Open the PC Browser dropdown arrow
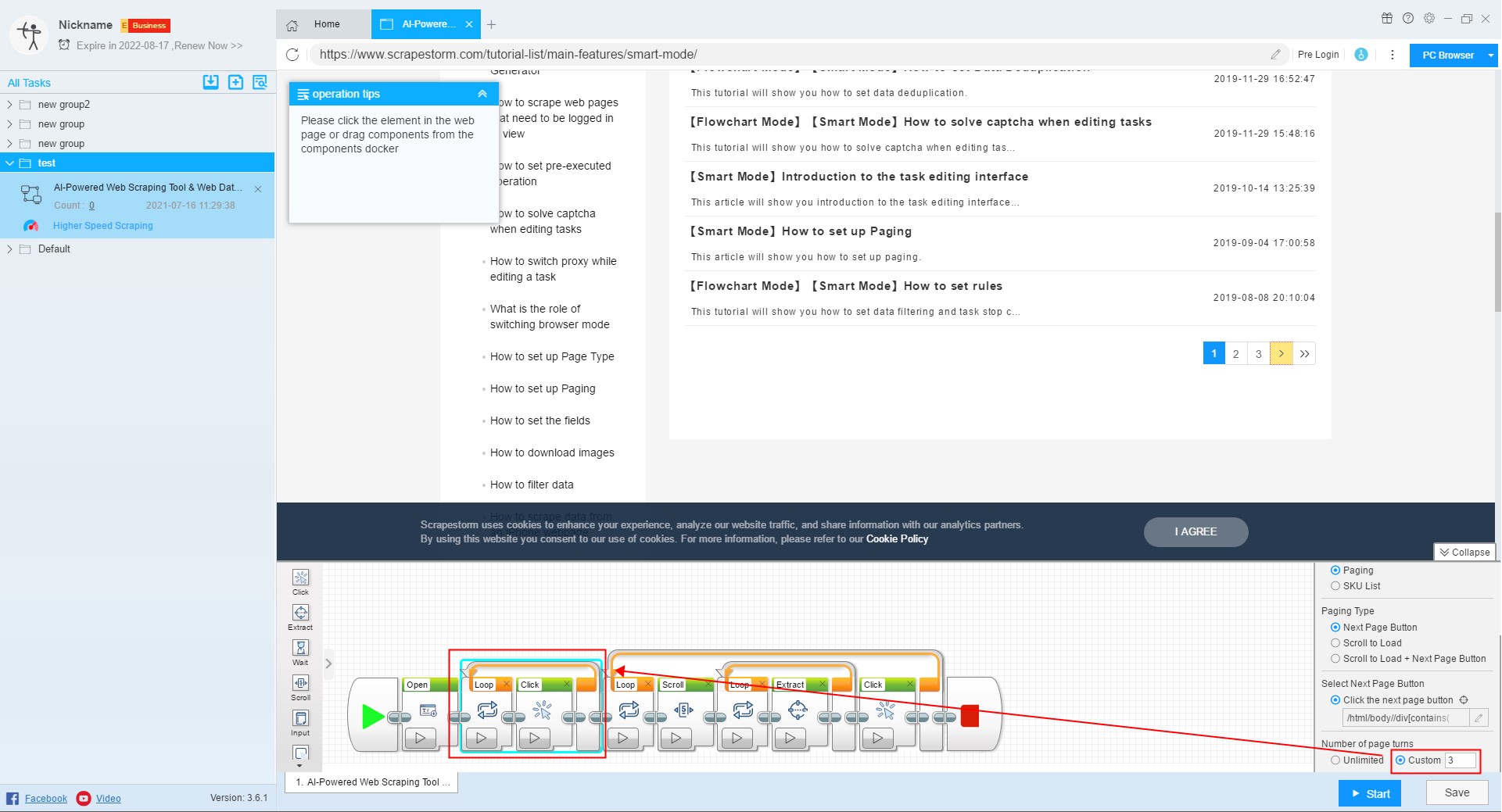The width and height of the screenshot is (1502, 812). 1490,55
